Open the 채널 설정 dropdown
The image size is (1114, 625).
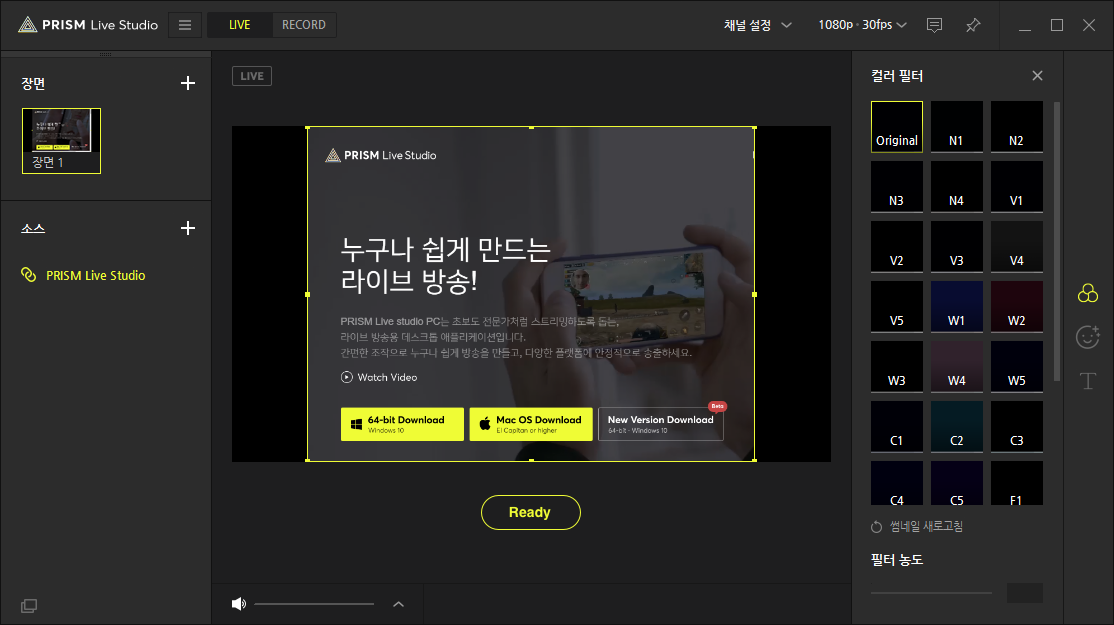click(757, 25)
